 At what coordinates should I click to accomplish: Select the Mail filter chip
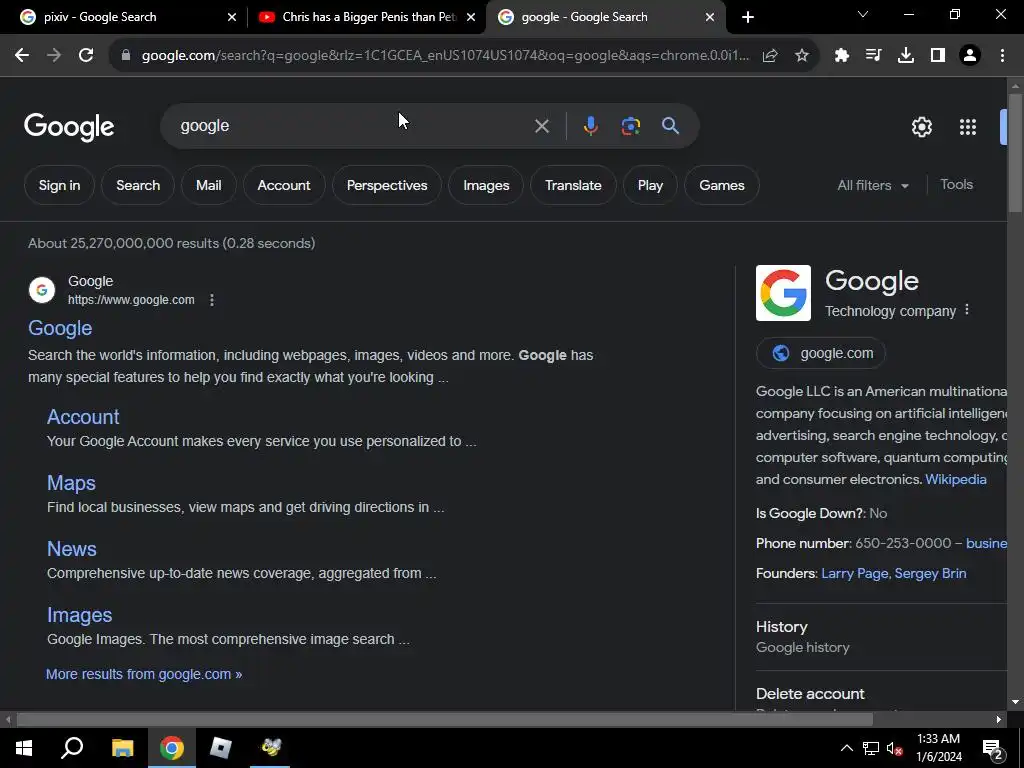pyautogui.click(x=208, y=185)
